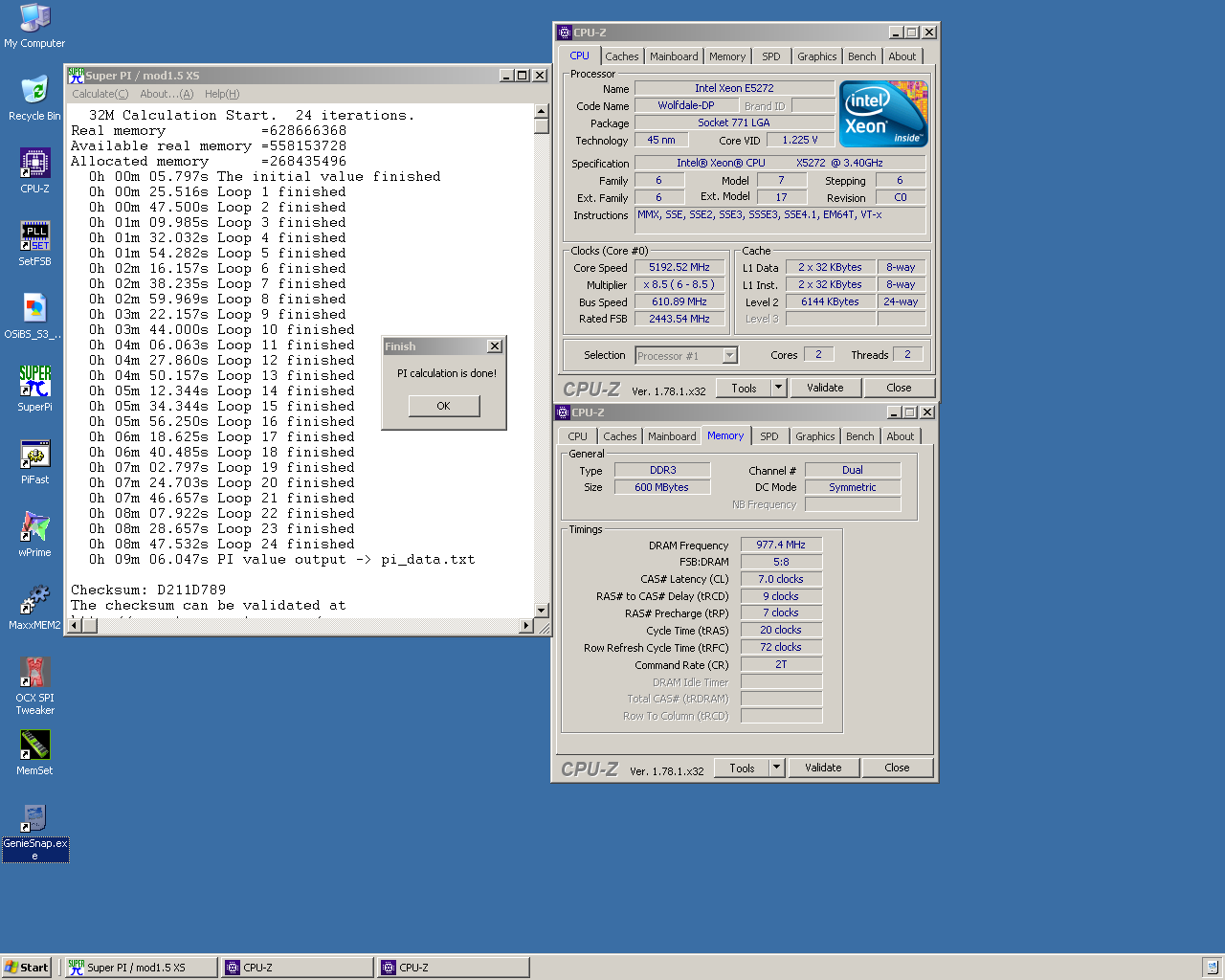Select the SetFSB desktop shortcut
1225x980 pixels.
tap(34, 243)
